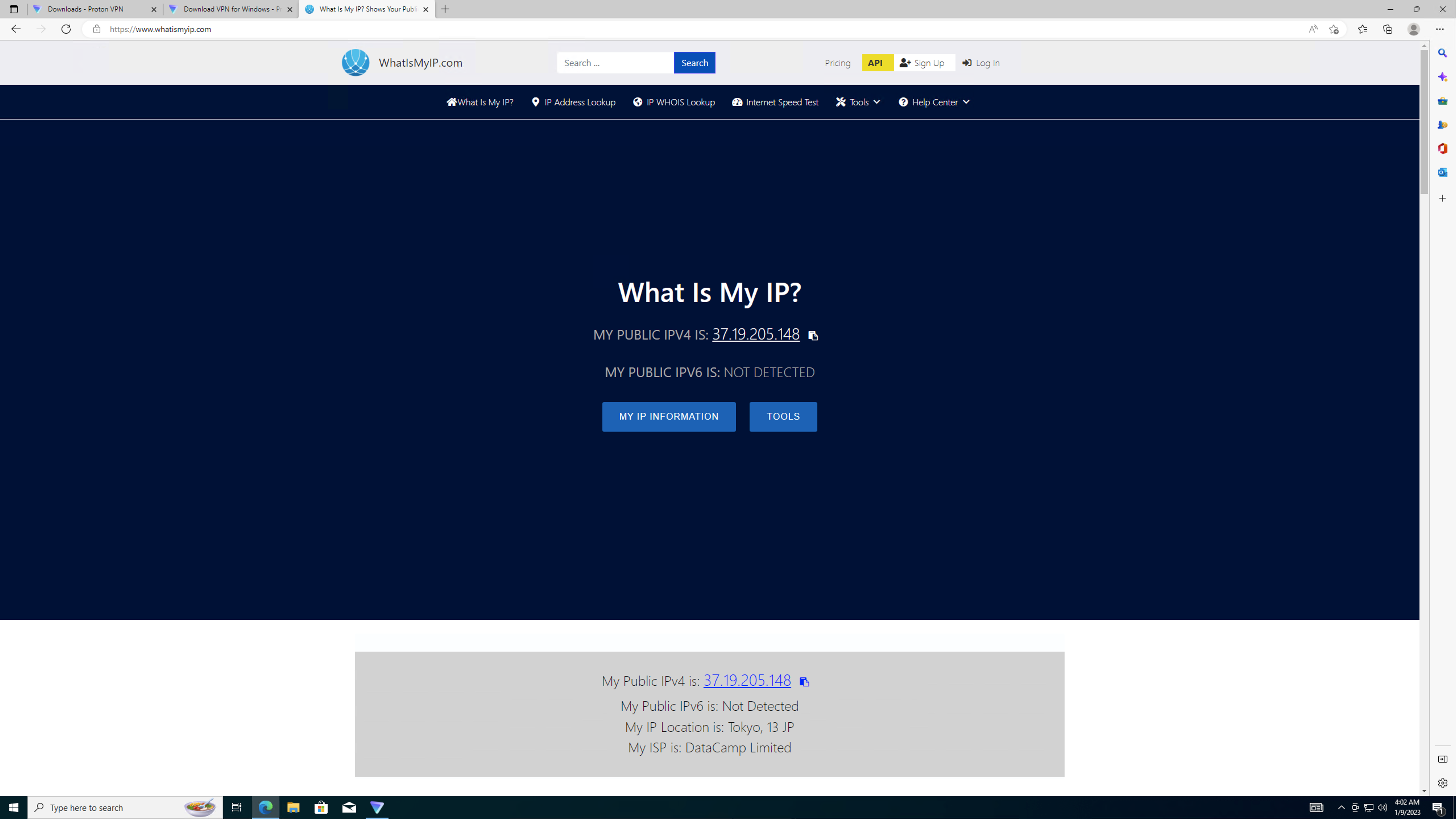Expand the Tools dropdown menu
This screenshot has height=819, width=1456.
coord(858,102)
